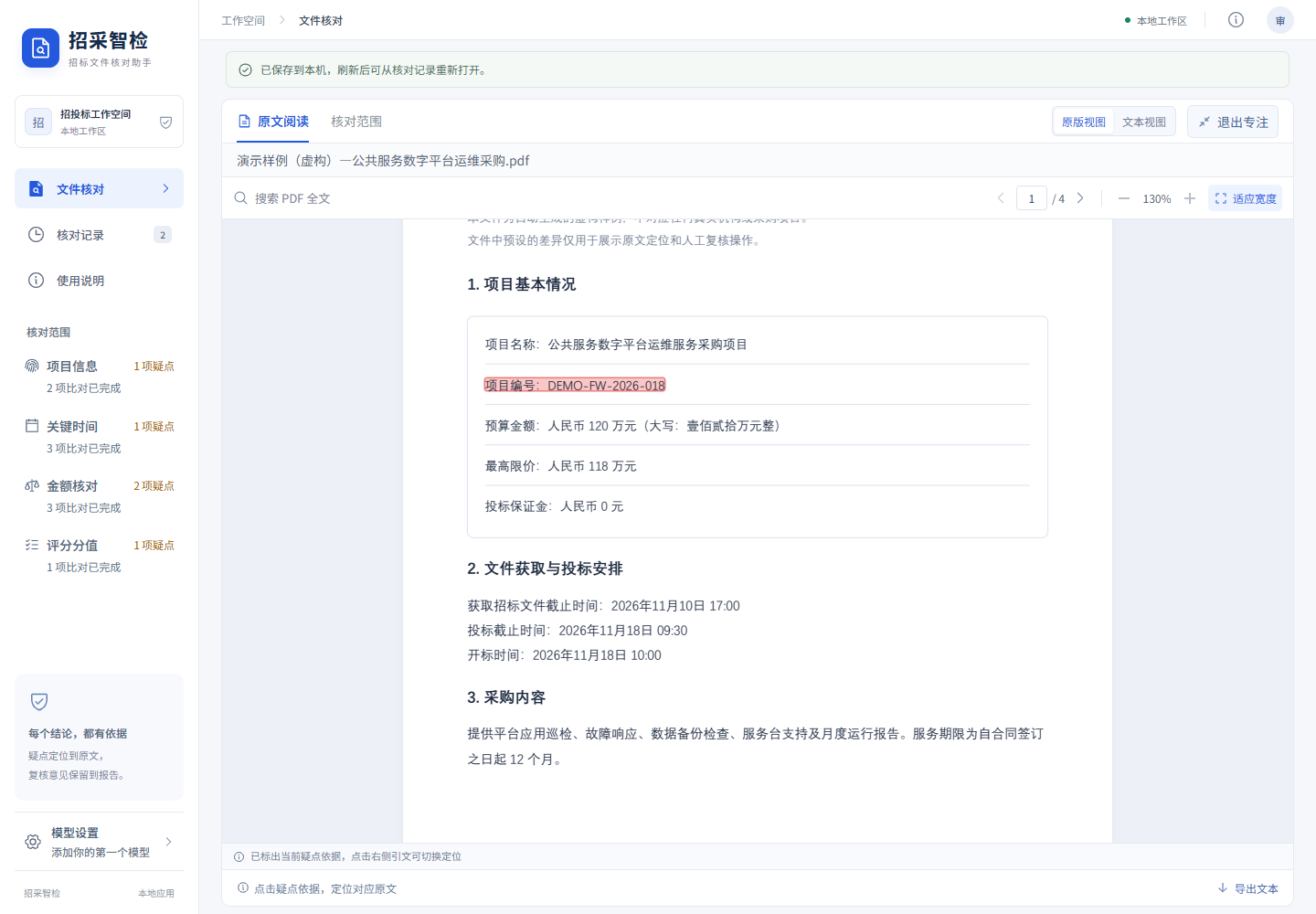This screenshot has height=914, width=1316.
Task: Click the shield icon above 每个结论，都有依据
Action: click(39, 701)
